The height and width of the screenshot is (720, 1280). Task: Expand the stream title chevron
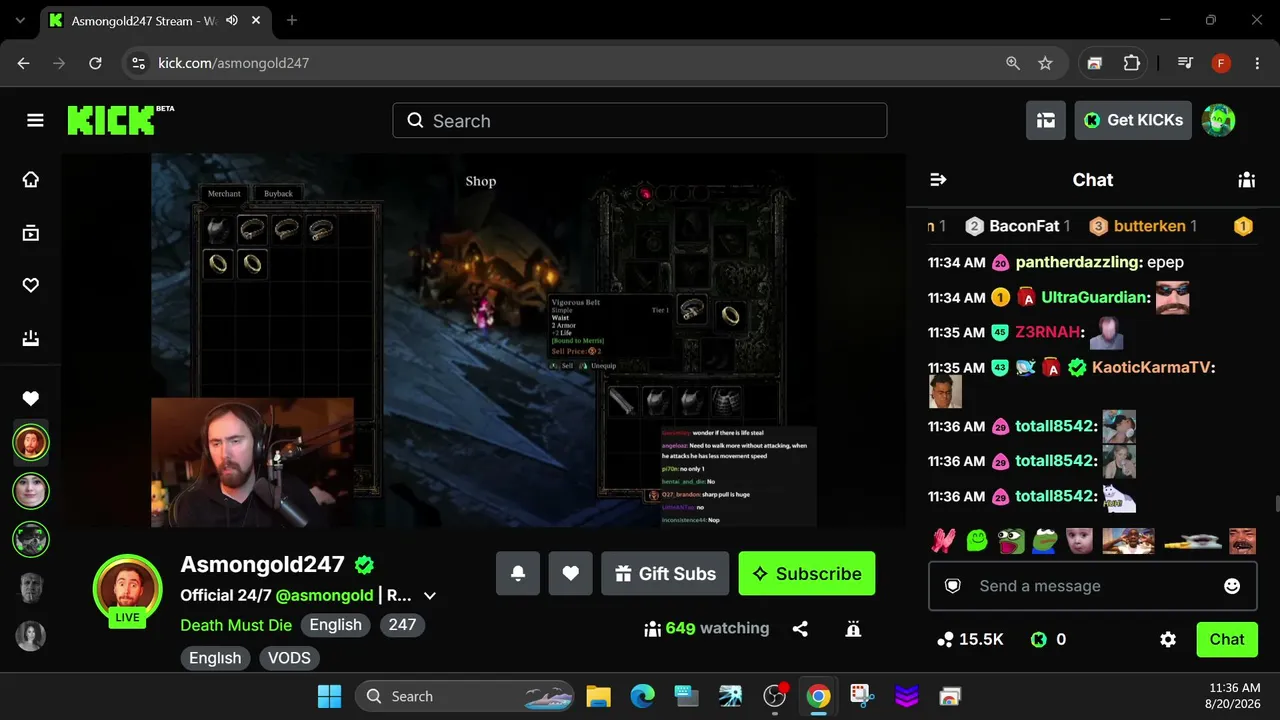(x=430, y=596)
